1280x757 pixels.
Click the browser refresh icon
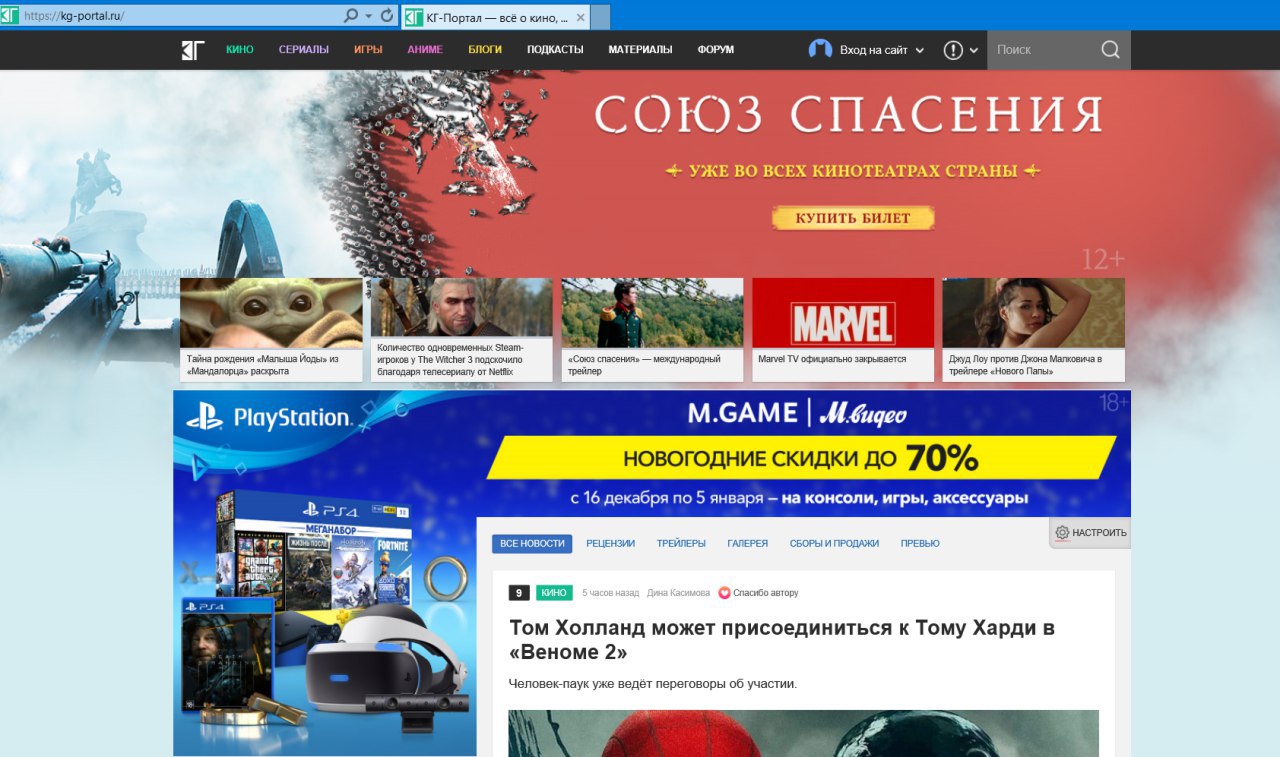coord(387,16)
